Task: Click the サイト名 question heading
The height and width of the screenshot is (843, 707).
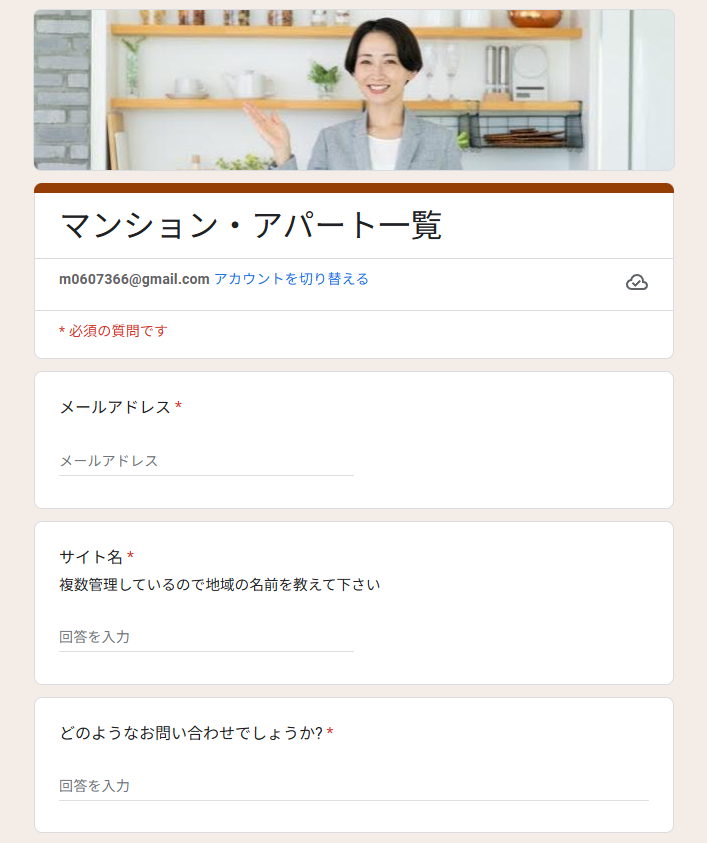Action: [91, 556]
